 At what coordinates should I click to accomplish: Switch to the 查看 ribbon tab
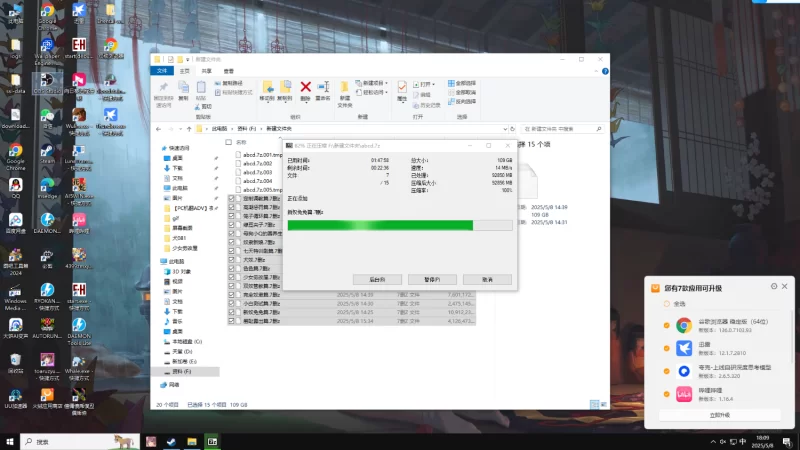pyautogui.click(x=229, y=71)
